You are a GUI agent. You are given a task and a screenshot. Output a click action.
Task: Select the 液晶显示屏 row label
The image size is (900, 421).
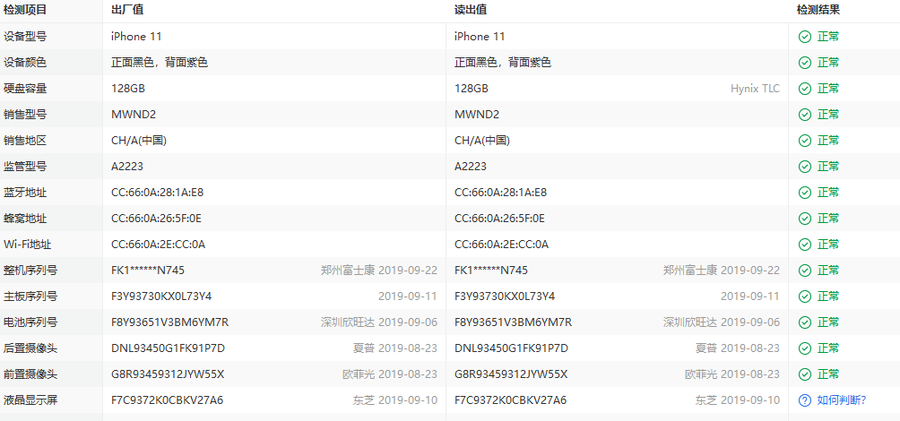click(30, 400)
